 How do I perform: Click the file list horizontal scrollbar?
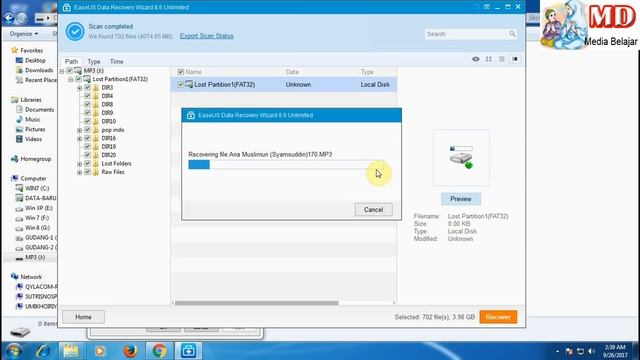pos(256,303)
